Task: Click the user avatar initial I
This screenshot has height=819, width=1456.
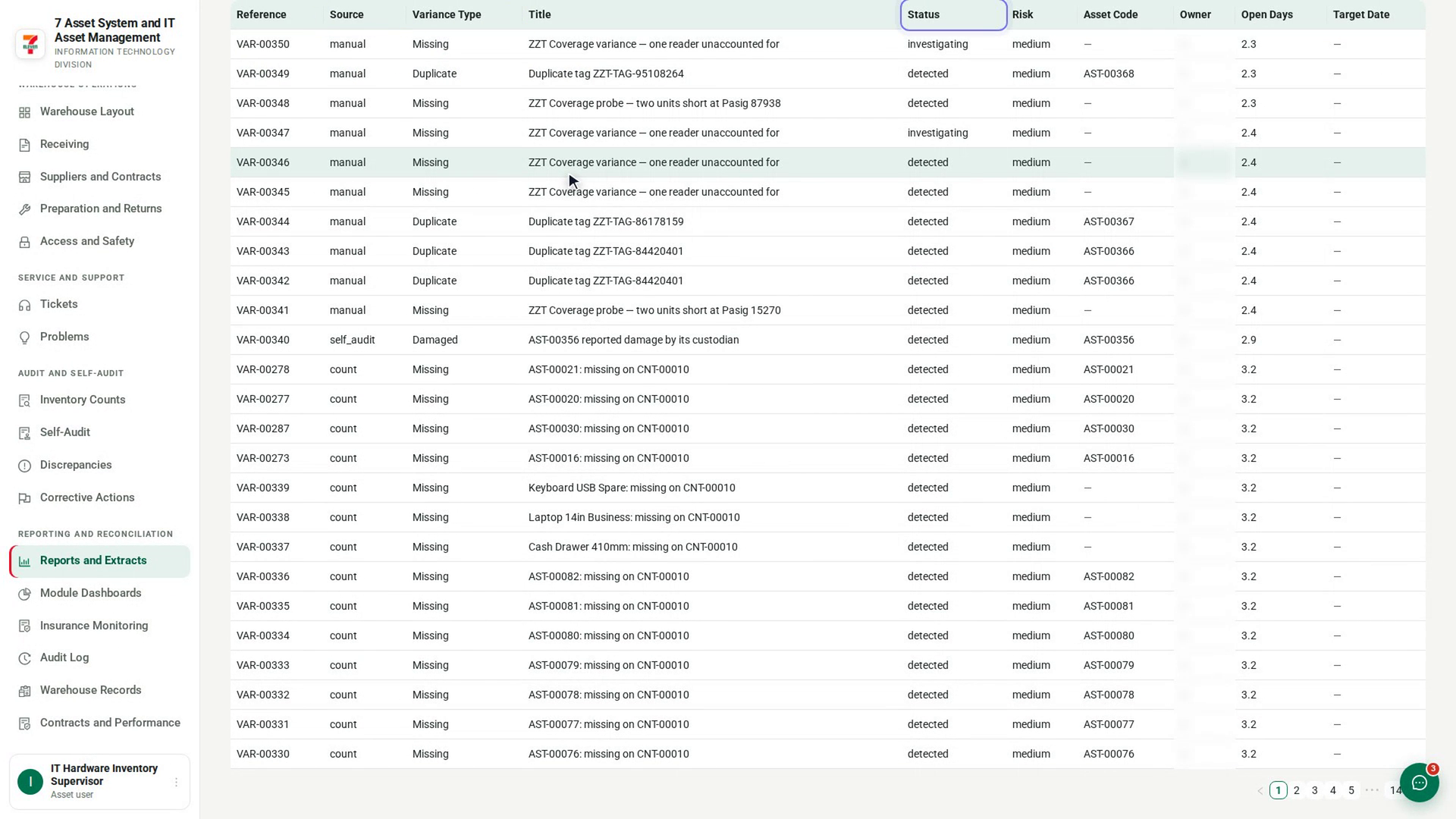Action: coord(30,782)
